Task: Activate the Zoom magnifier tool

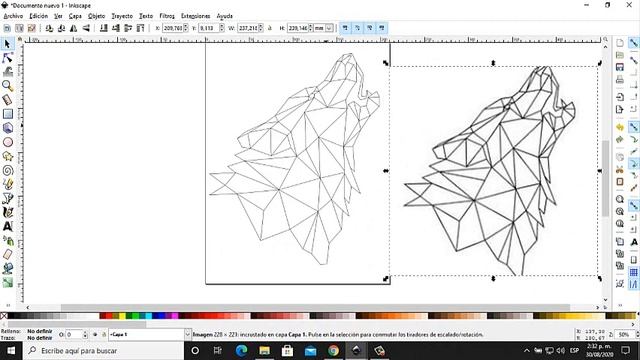Action: (7, 86)
